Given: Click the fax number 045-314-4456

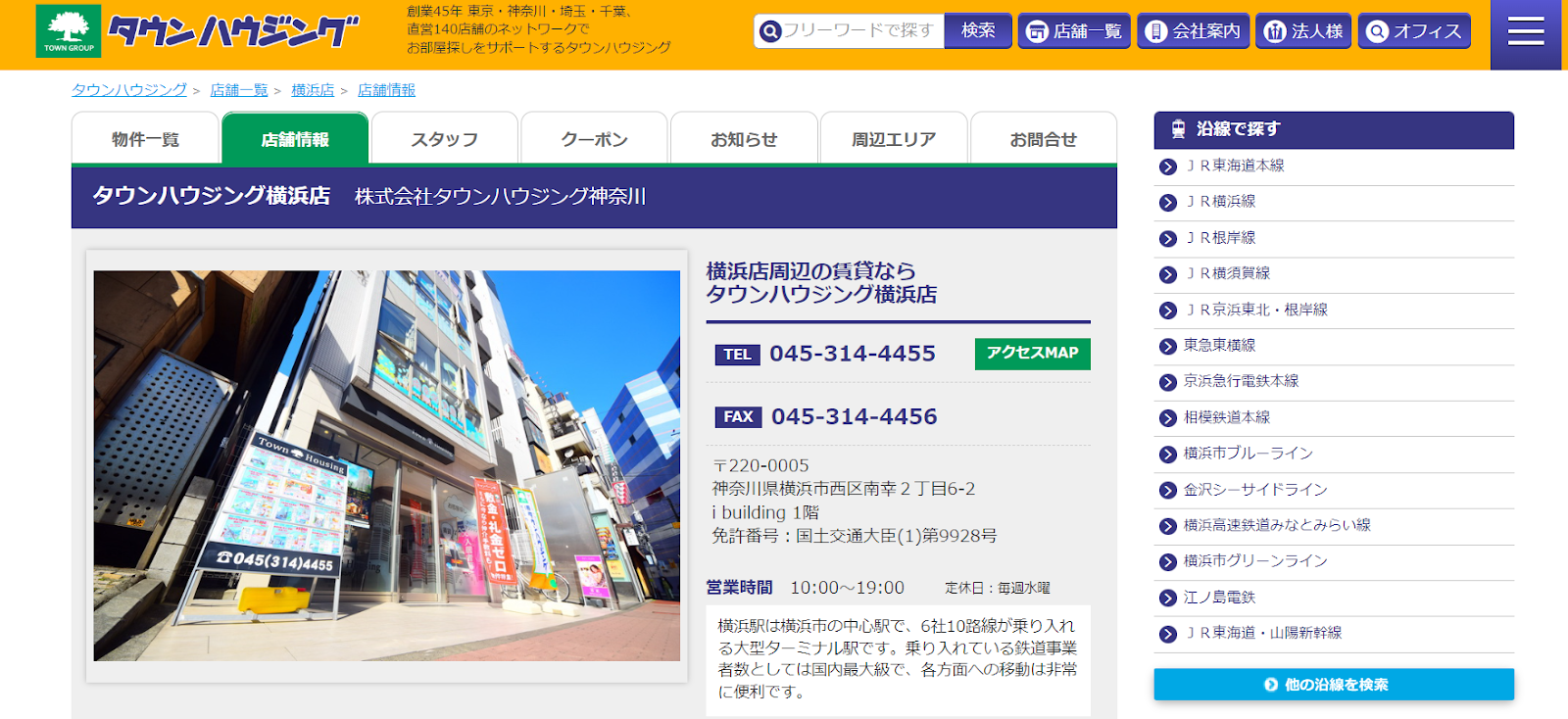Looking at the screenshot, I should point(854,417).
